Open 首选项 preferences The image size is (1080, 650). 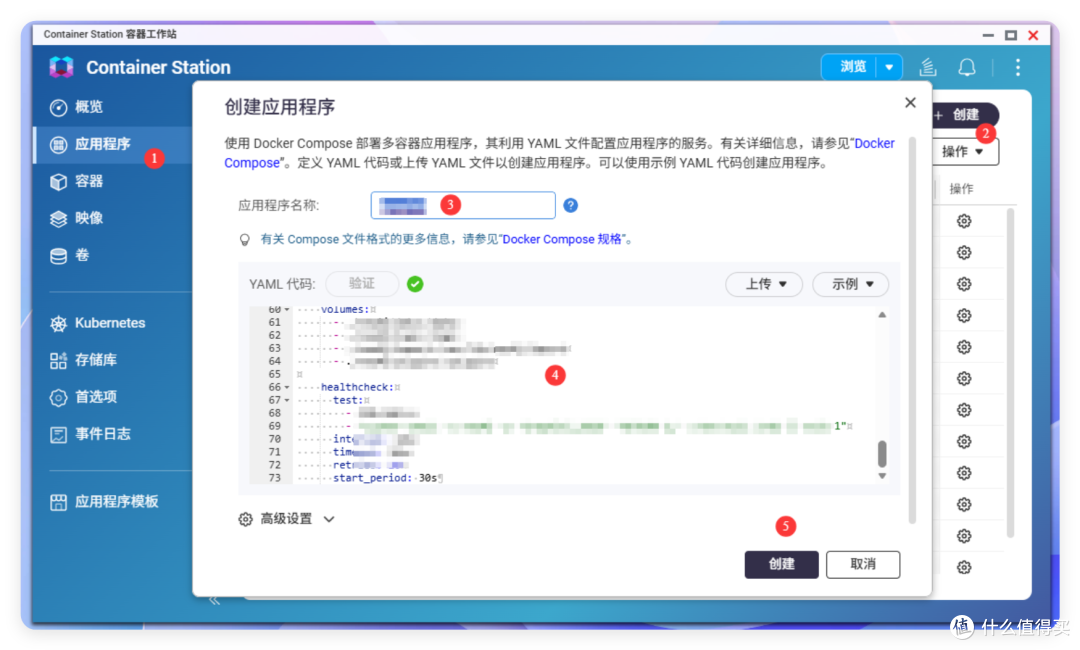(83, 397)
